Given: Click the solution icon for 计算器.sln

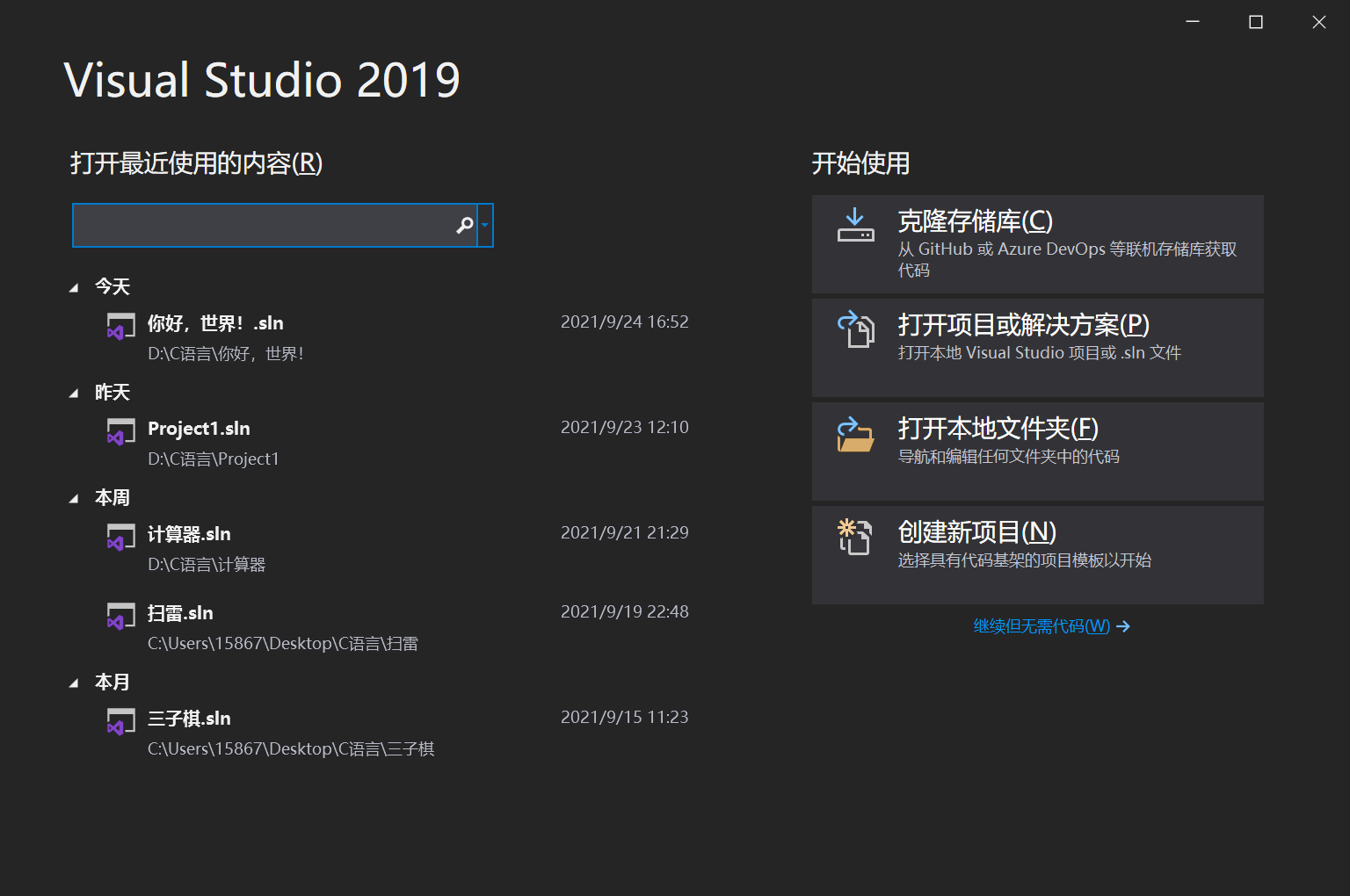Looking at the screenshot, I should point(120,537).
